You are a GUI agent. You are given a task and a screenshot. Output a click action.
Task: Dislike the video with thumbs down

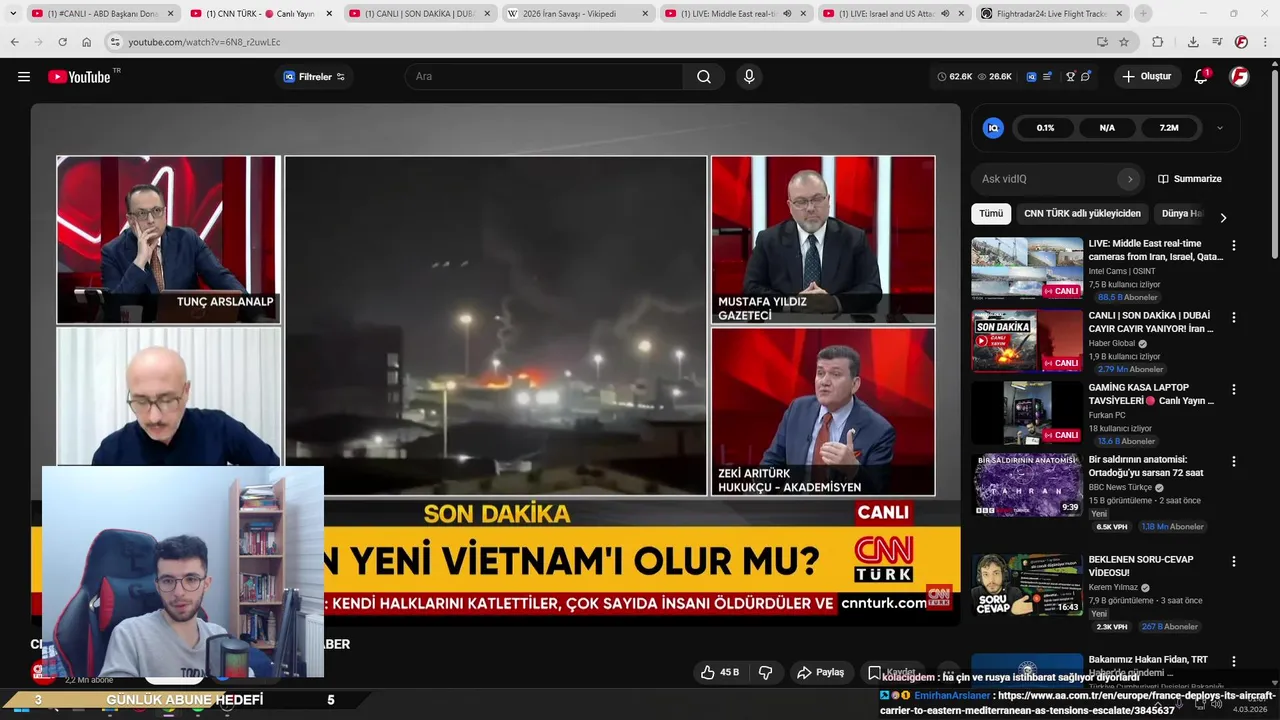[765, 672]
